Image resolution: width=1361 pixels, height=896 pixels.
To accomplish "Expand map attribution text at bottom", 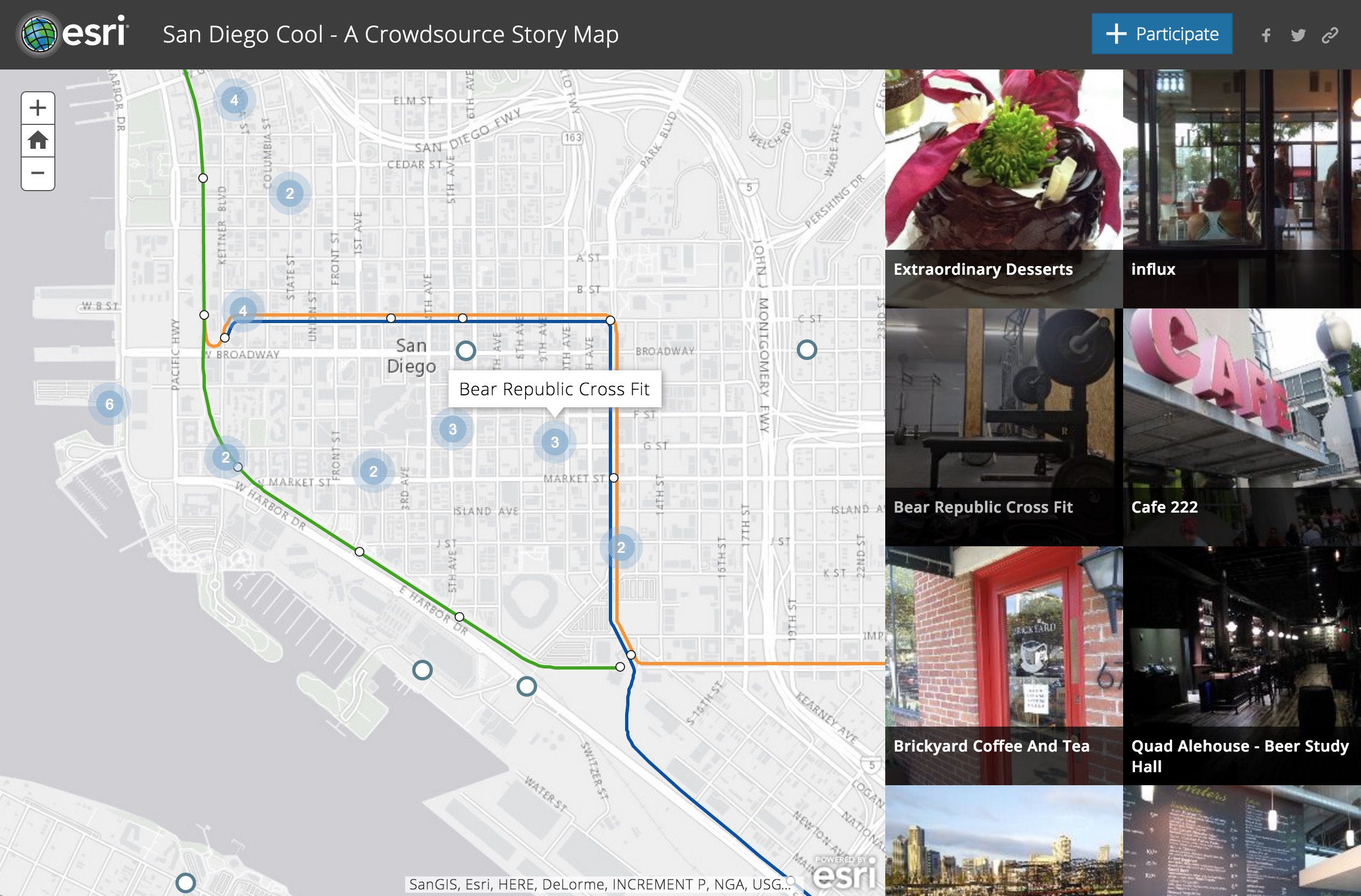I will coord(597,884).
